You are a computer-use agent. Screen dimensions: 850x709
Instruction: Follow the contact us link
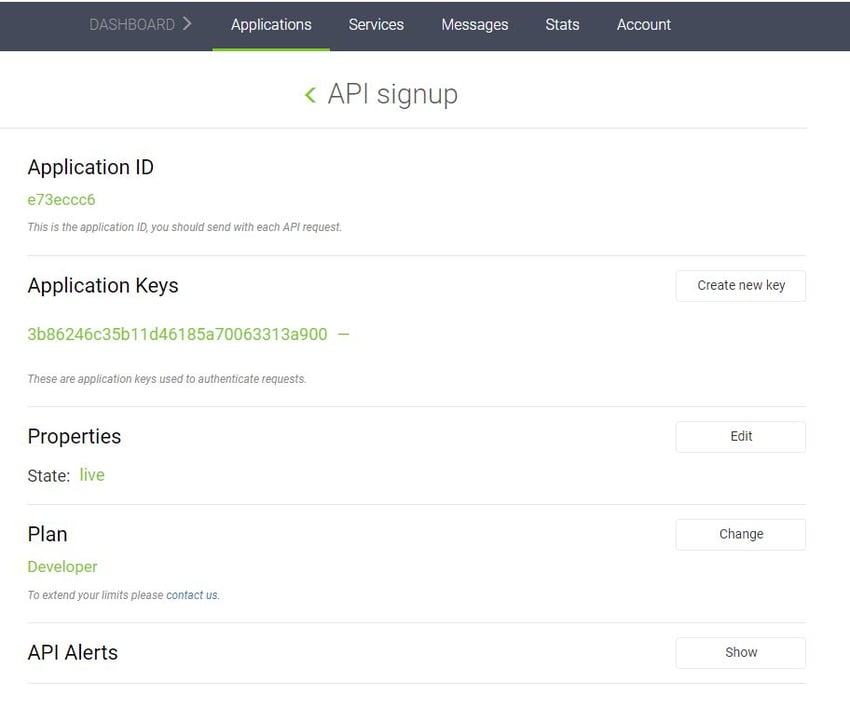click(192, 595)
